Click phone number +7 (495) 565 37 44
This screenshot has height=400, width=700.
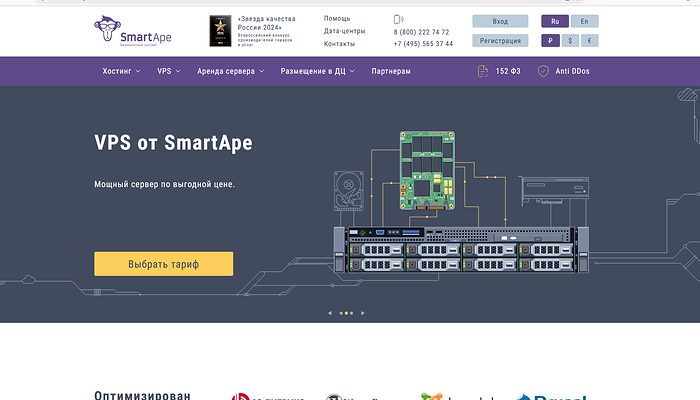(x=423, y=44)
